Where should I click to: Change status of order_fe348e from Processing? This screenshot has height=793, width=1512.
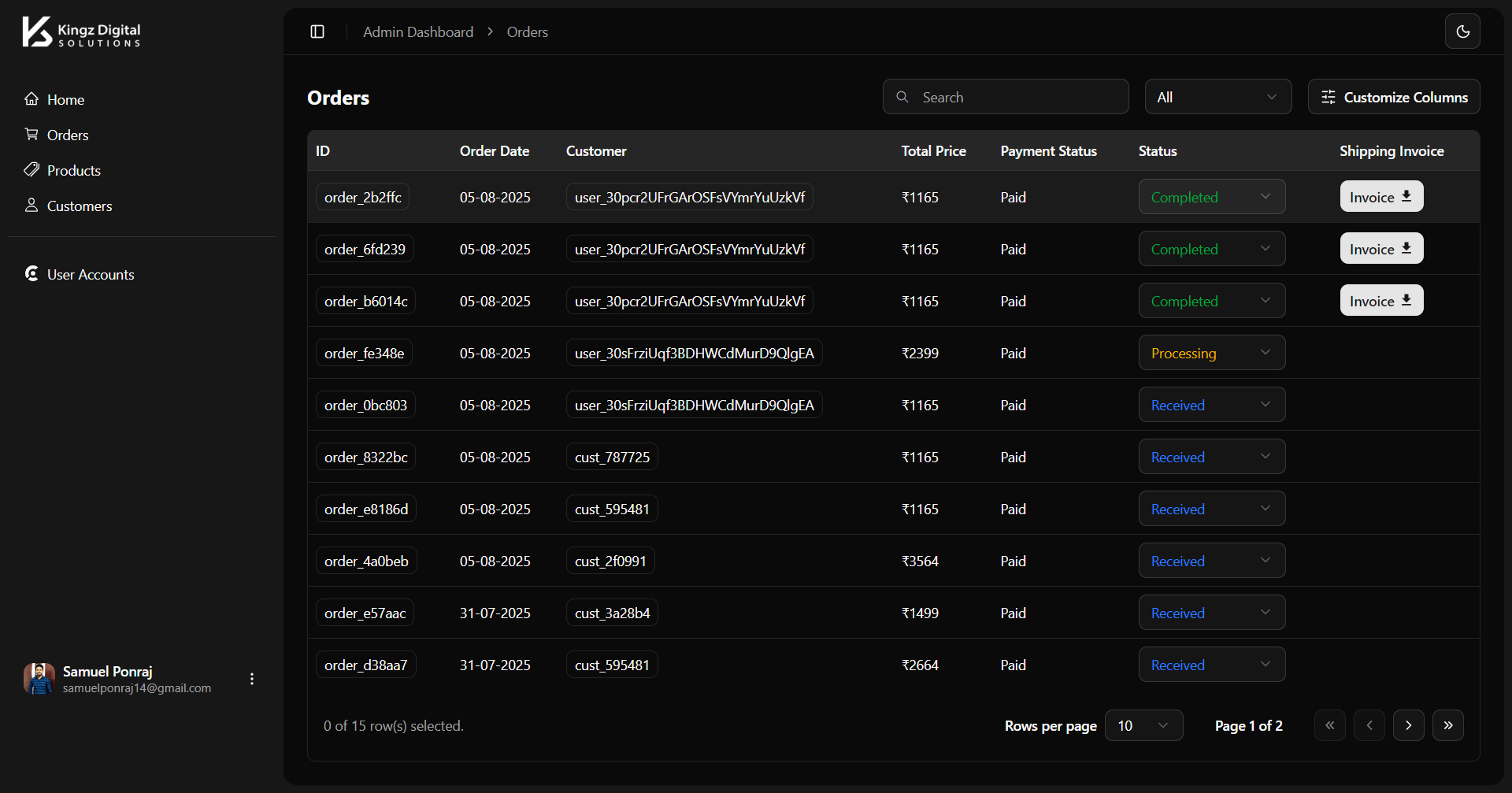[x=1211, y=353]
